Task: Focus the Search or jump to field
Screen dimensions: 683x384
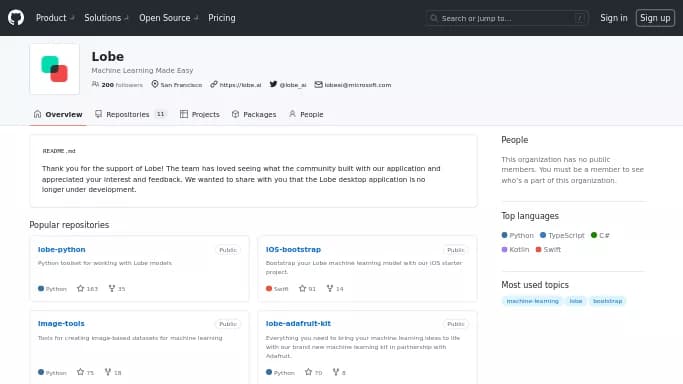Action: tap(507, 18)
